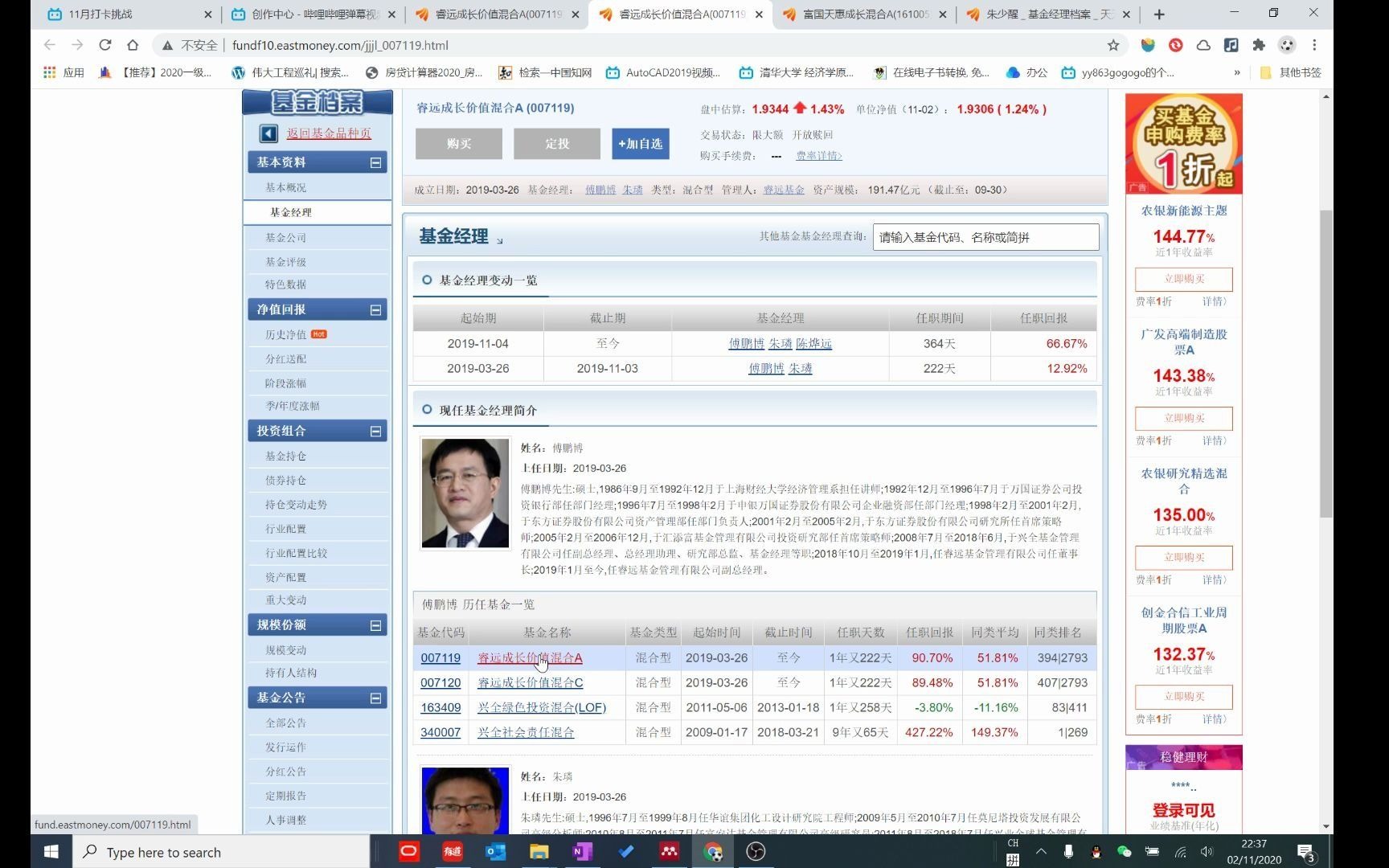This screenshot has height=868, width=1389.
Task: Open the notification center icon
Action: 1306,852
